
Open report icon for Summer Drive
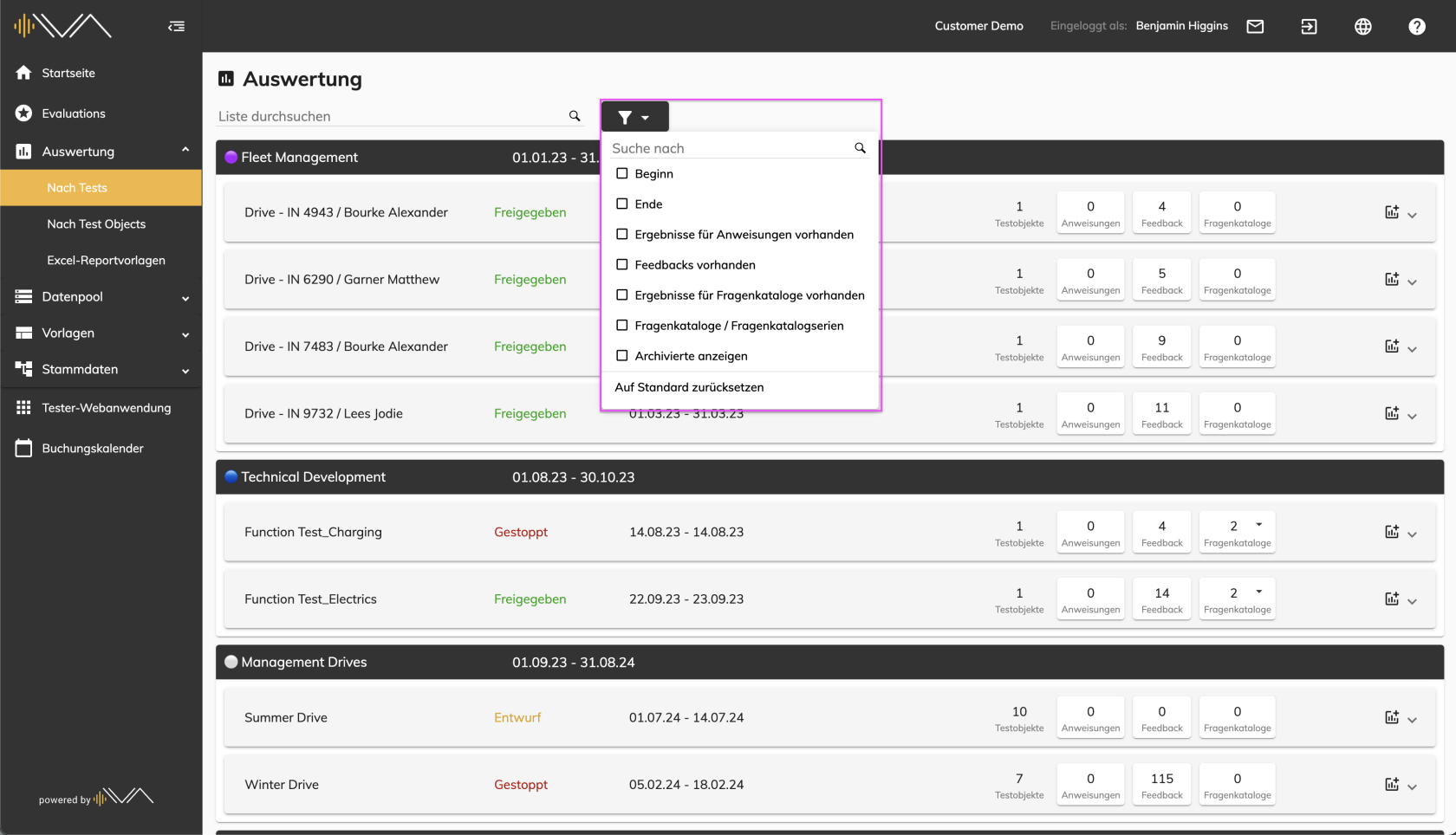(x=1392, y=717)
